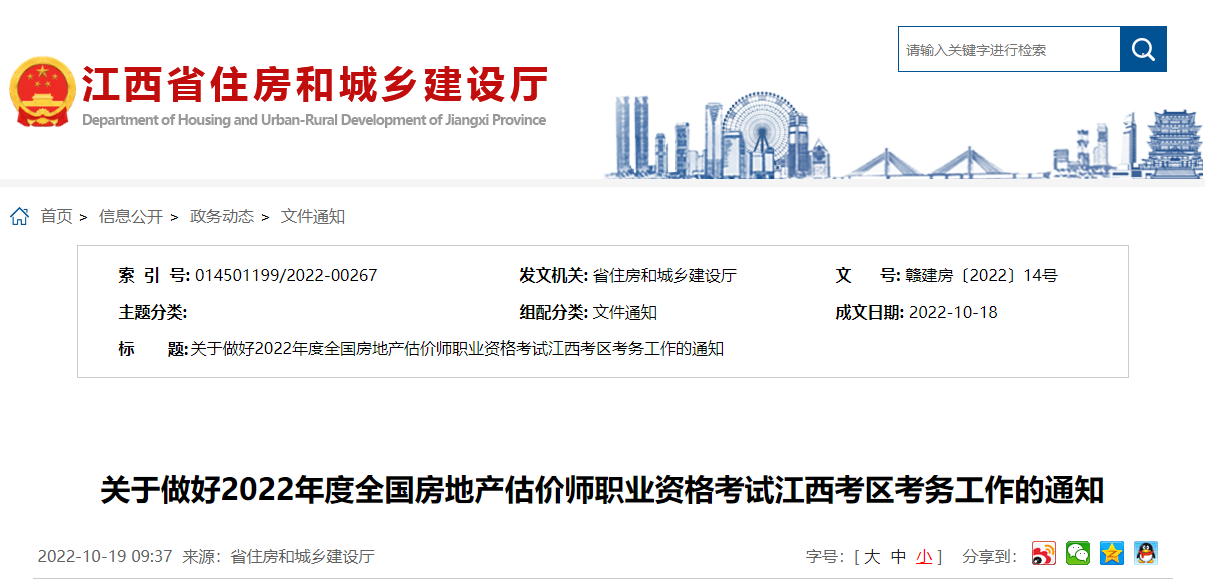This screenshot has width=1205, height=582.
Task: Set font size to 大
Action: [872, 556]
